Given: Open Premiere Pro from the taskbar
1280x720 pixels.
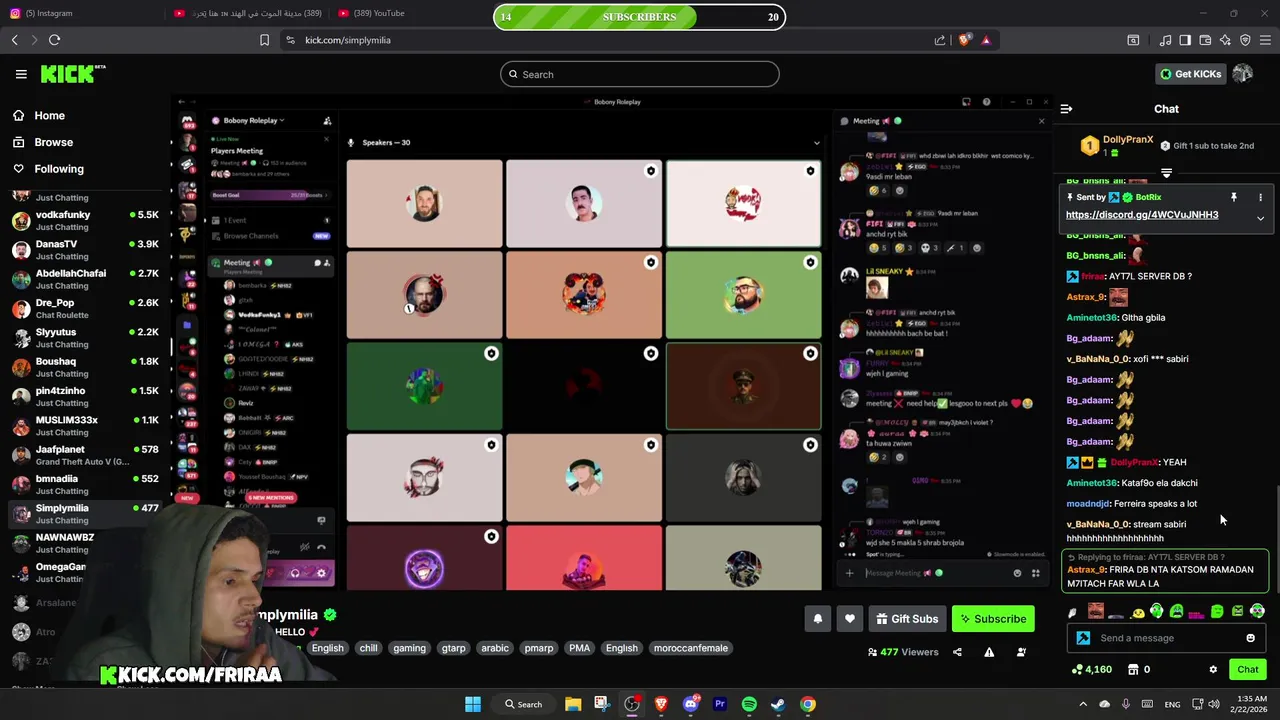Looking at the screenshot, I should (720, 704).
